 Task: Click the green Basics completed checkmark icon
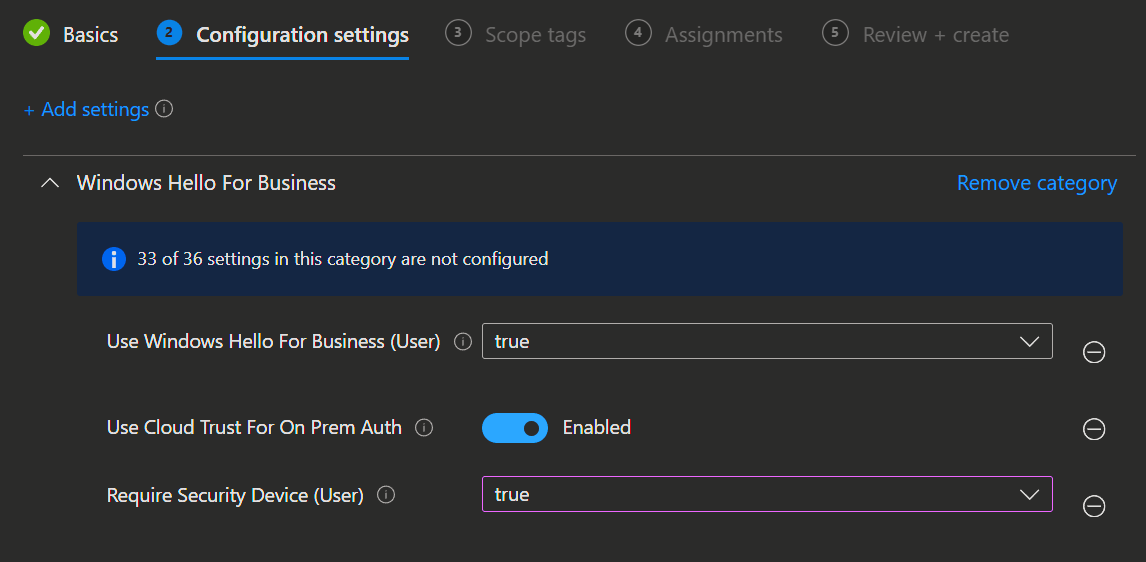(x=37, y=34)
